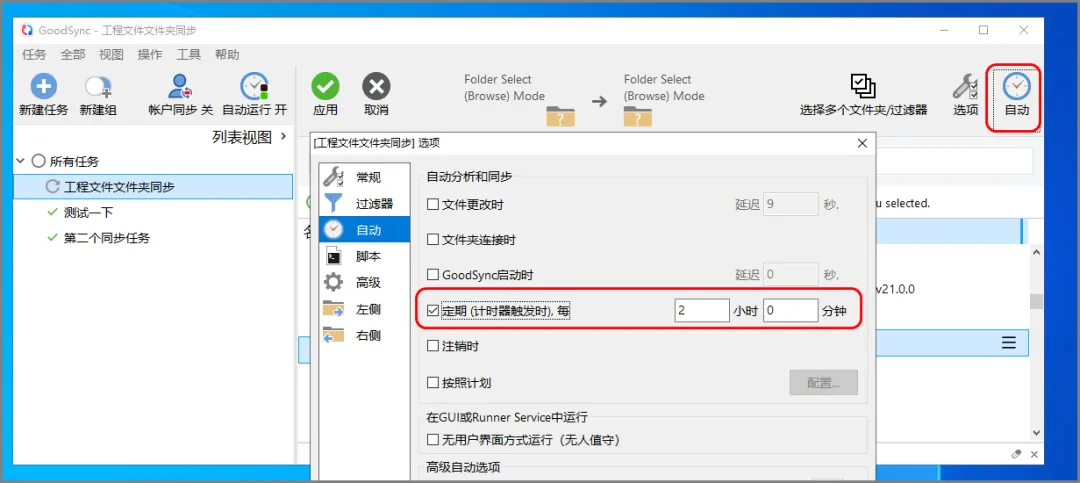Click scrollbar up arrow in background panel
This screenshot has height=483, width=1080.
pyautogui.click(x=1035, y=253)
